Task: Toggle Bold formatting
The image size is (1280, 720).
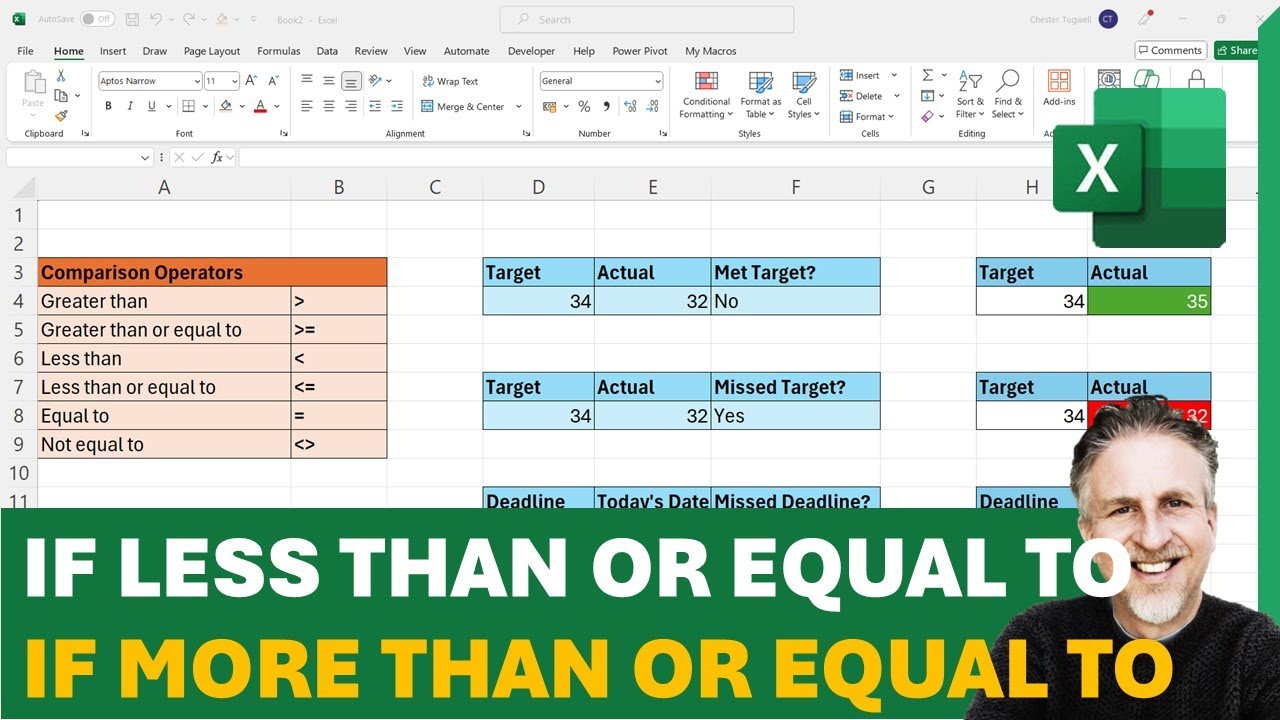Action: (108, 106)
